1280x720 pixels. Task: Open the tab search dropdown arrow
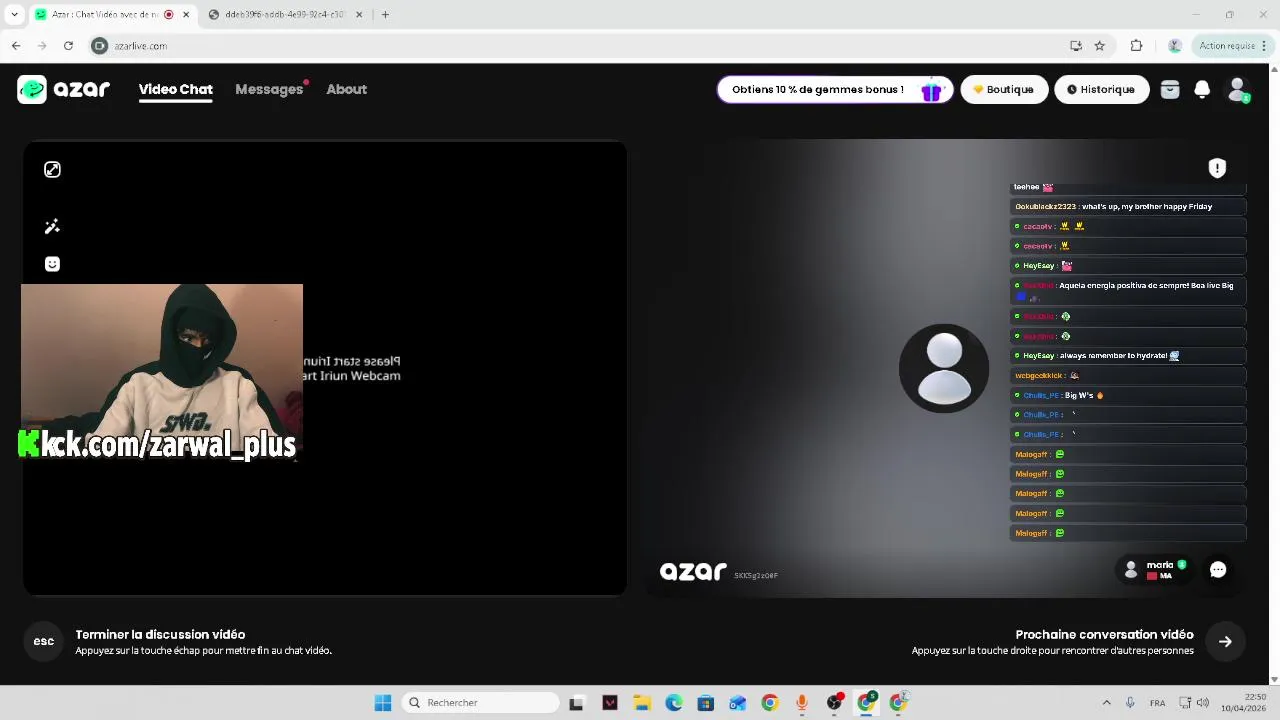coord(14,14)
